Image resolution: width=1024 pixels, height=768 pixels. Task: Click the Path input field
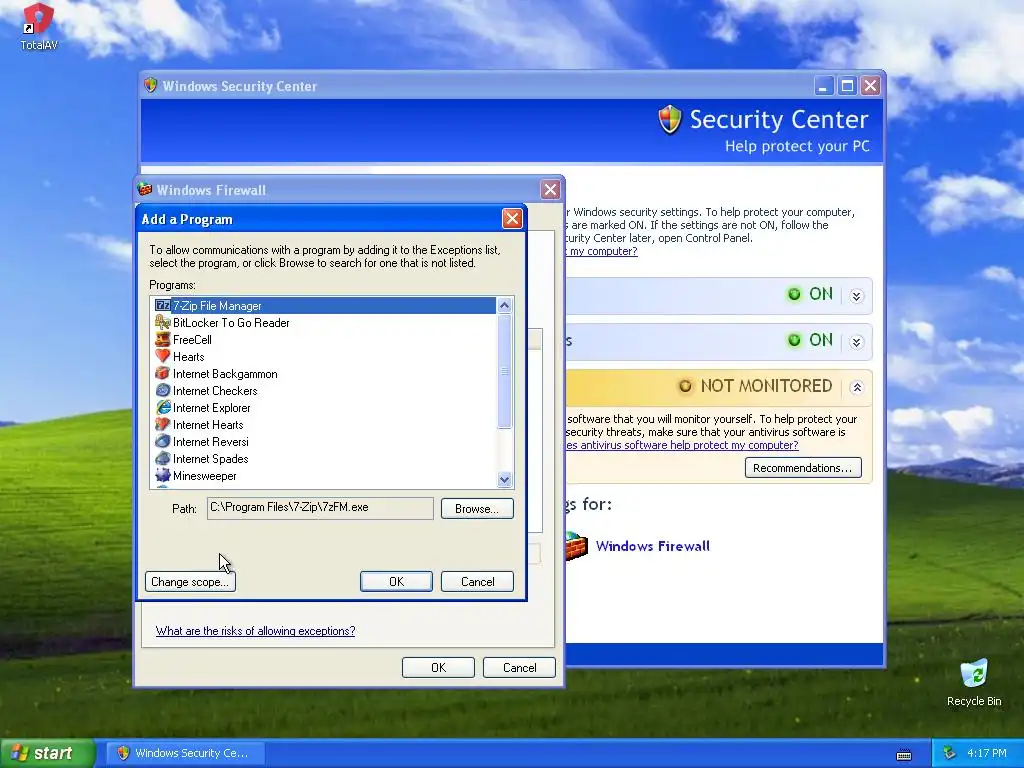coord(320,508)
